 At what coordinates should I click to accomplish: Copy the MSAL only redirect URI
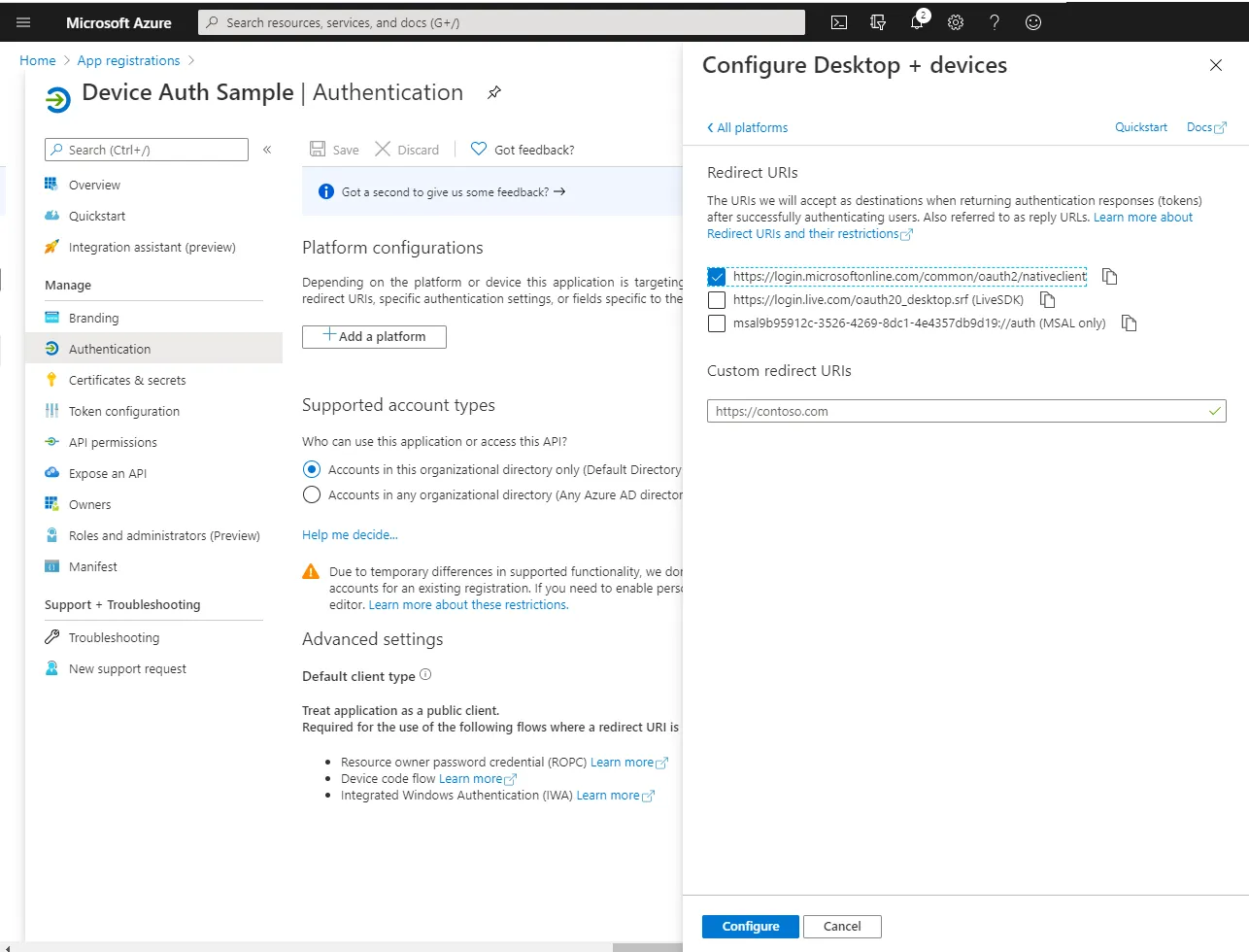click(1129, 323)
